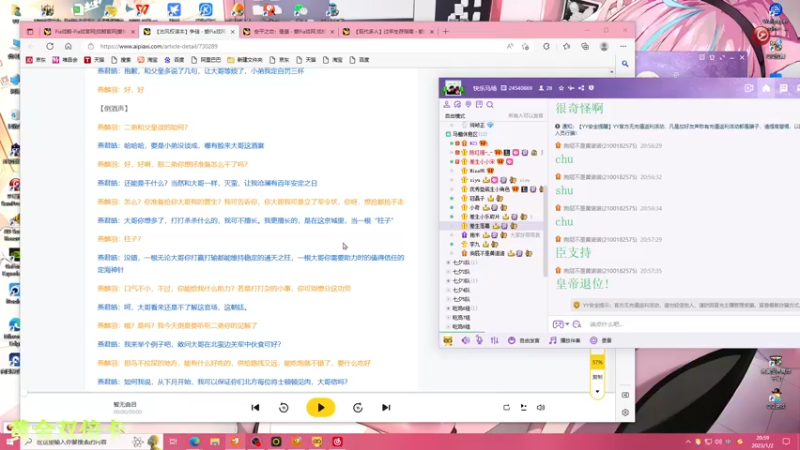Viewport: 800px width, 450px height.
Task: Expand the second 七夕 sub-channel
Action: 448,271
